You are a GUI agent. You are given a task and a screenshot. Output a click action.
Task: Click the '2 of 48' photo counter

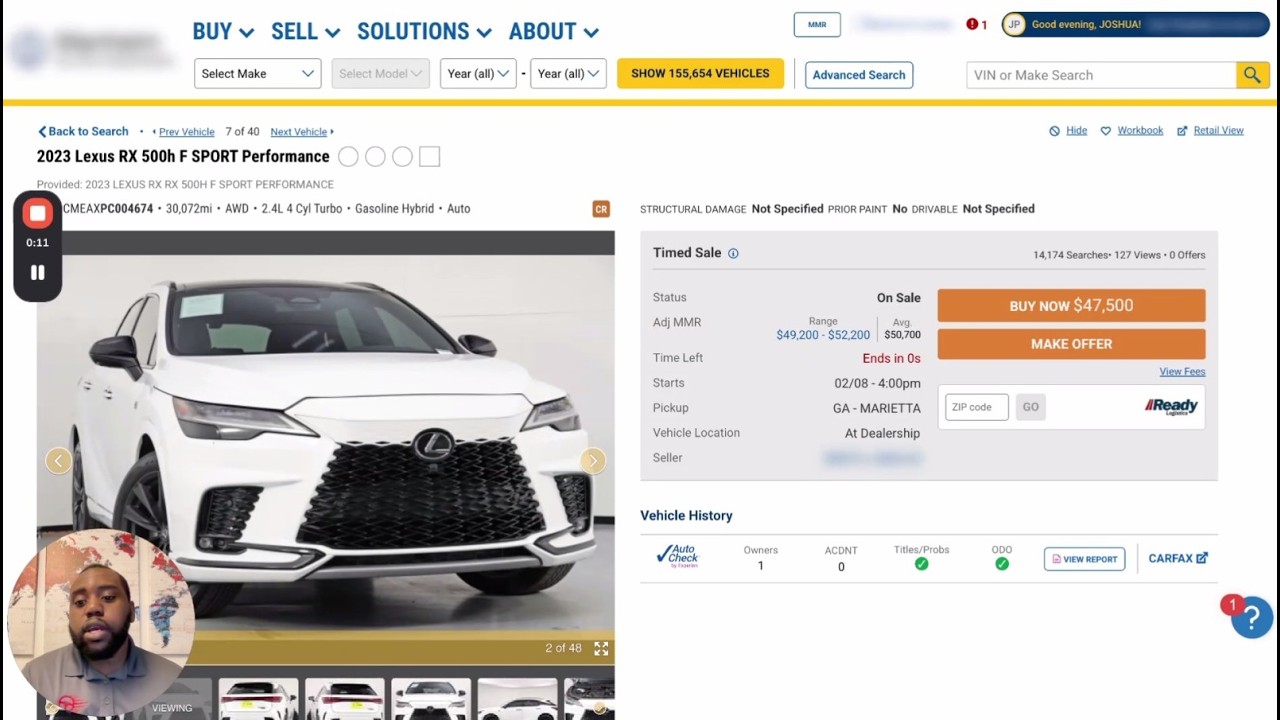point(563,648)
